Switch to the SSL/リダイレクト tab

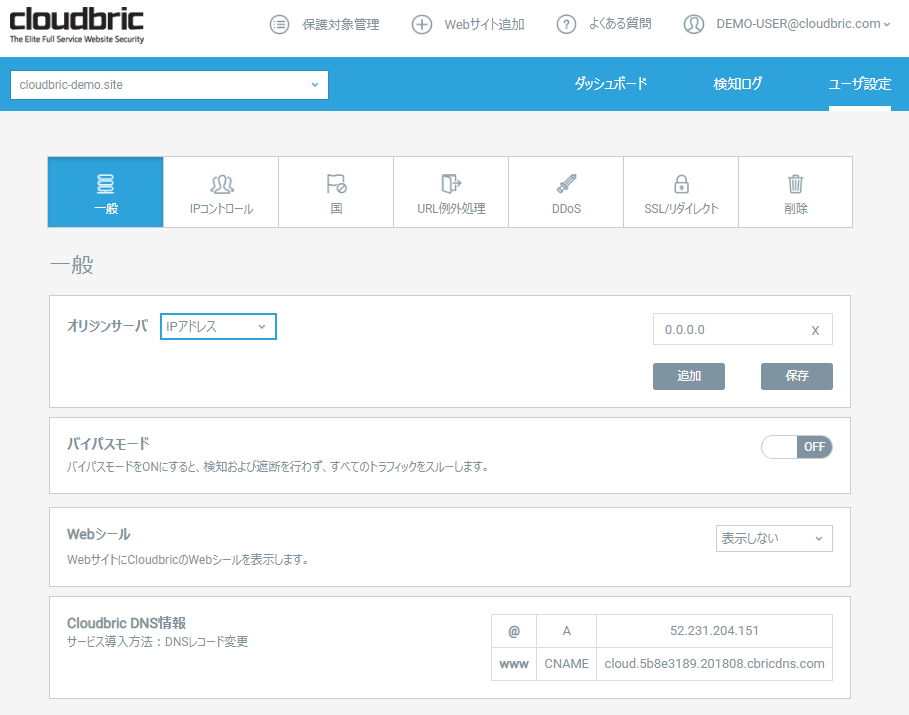681,192
